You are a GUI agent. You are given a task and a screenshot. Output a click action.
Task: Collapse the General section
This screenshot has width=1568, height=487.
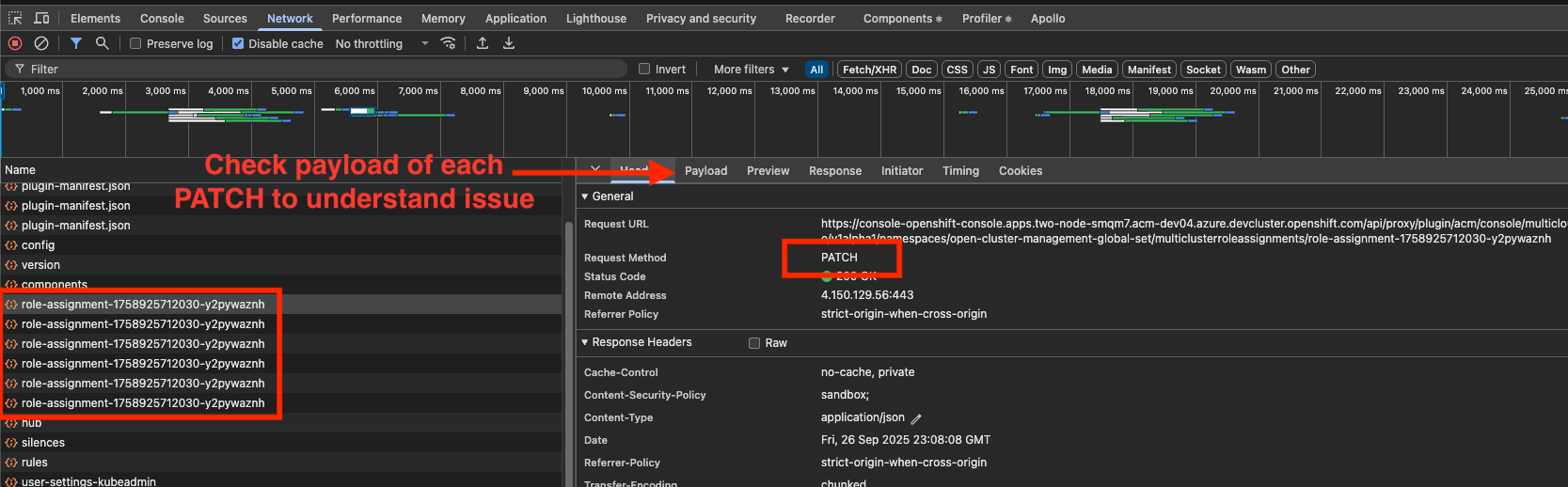click(x=585, y=196)
